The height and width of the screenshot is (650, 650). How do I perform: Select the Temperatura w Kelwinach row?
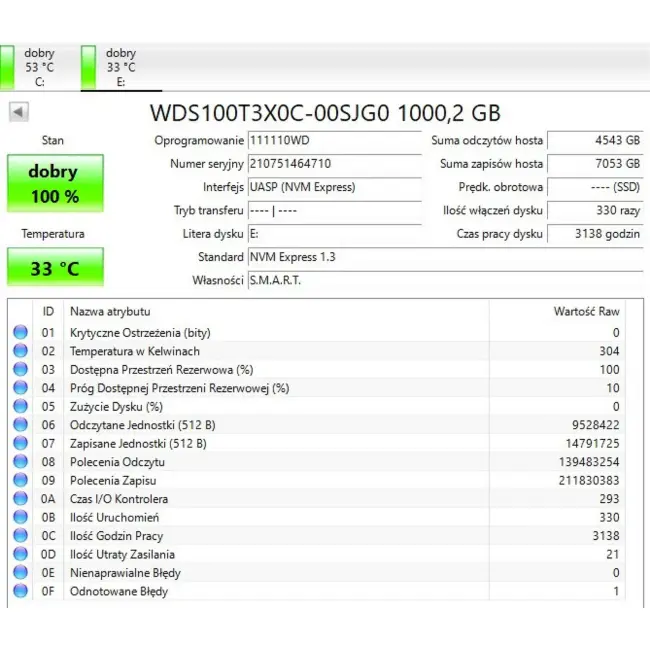[317, 351]
